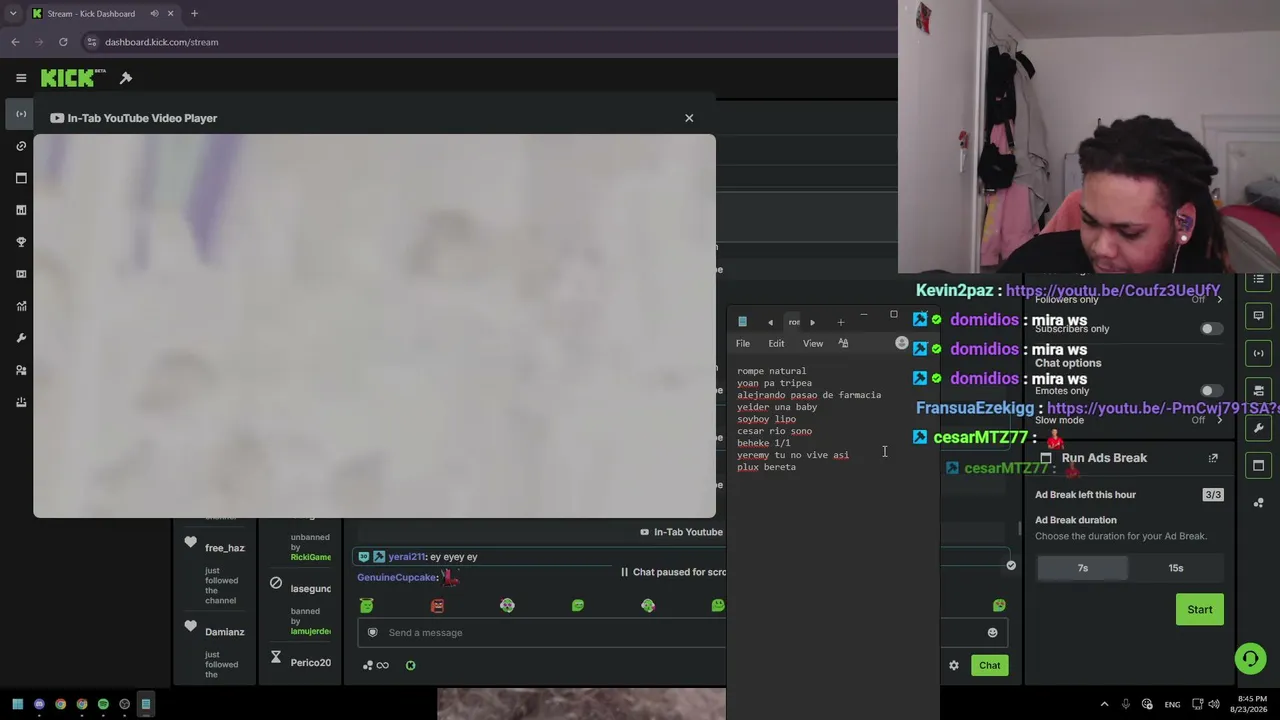Screen dimensions: 1280x720
Task: Open Notepad text formatting icon
Action: coord(843,344)
